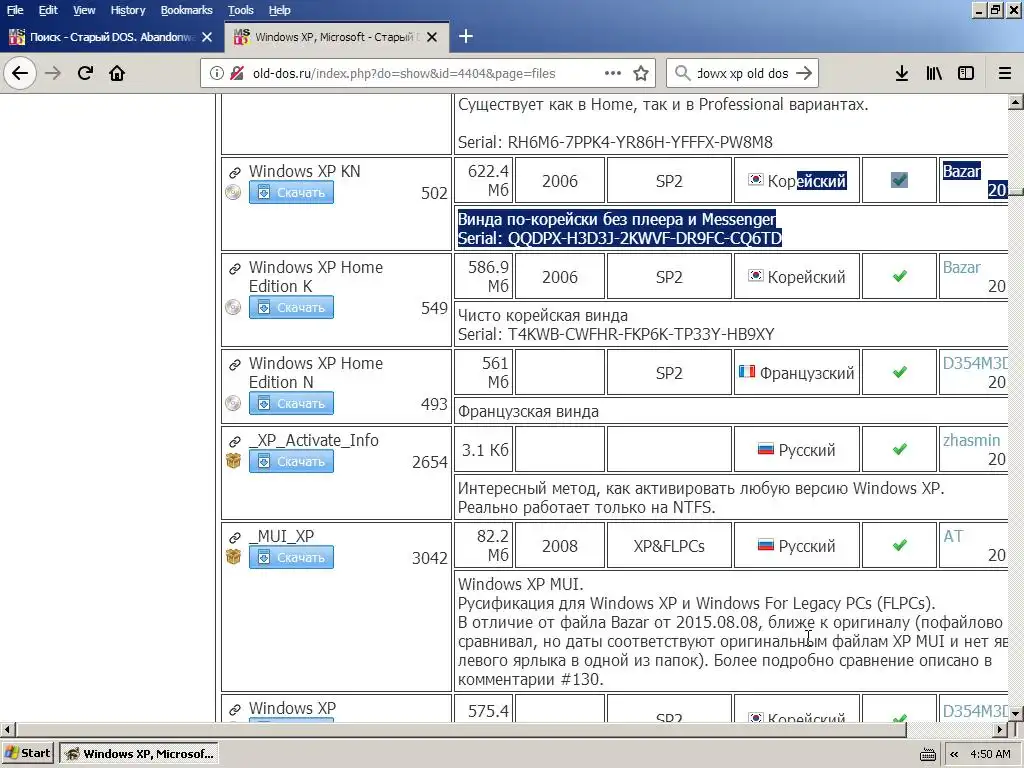1024x768 pixels.
Task: Click the archive box icon of _XP_Activate_Info
Action: [x=233, y=461]
